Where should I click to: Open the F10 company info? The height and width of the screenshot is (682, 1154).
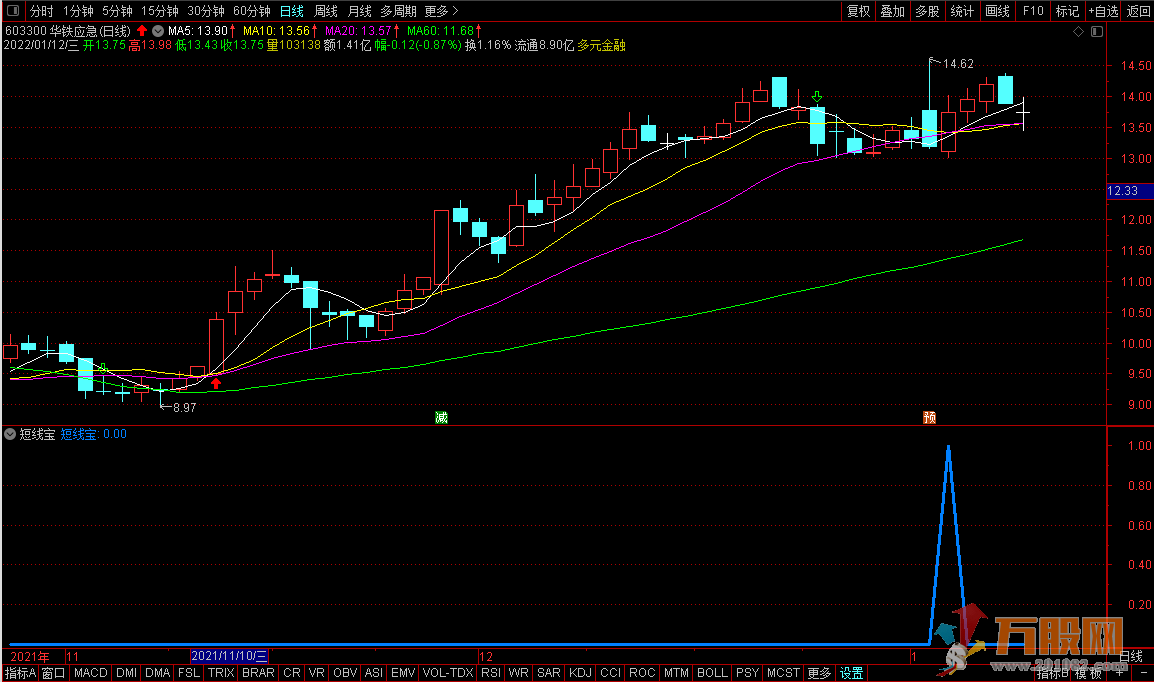[x=1033, y=11]
